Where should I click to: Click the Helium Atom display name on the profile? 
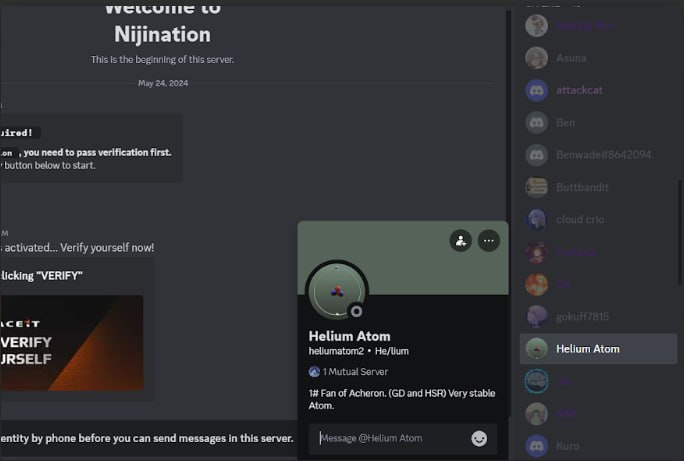coord(349,336)
